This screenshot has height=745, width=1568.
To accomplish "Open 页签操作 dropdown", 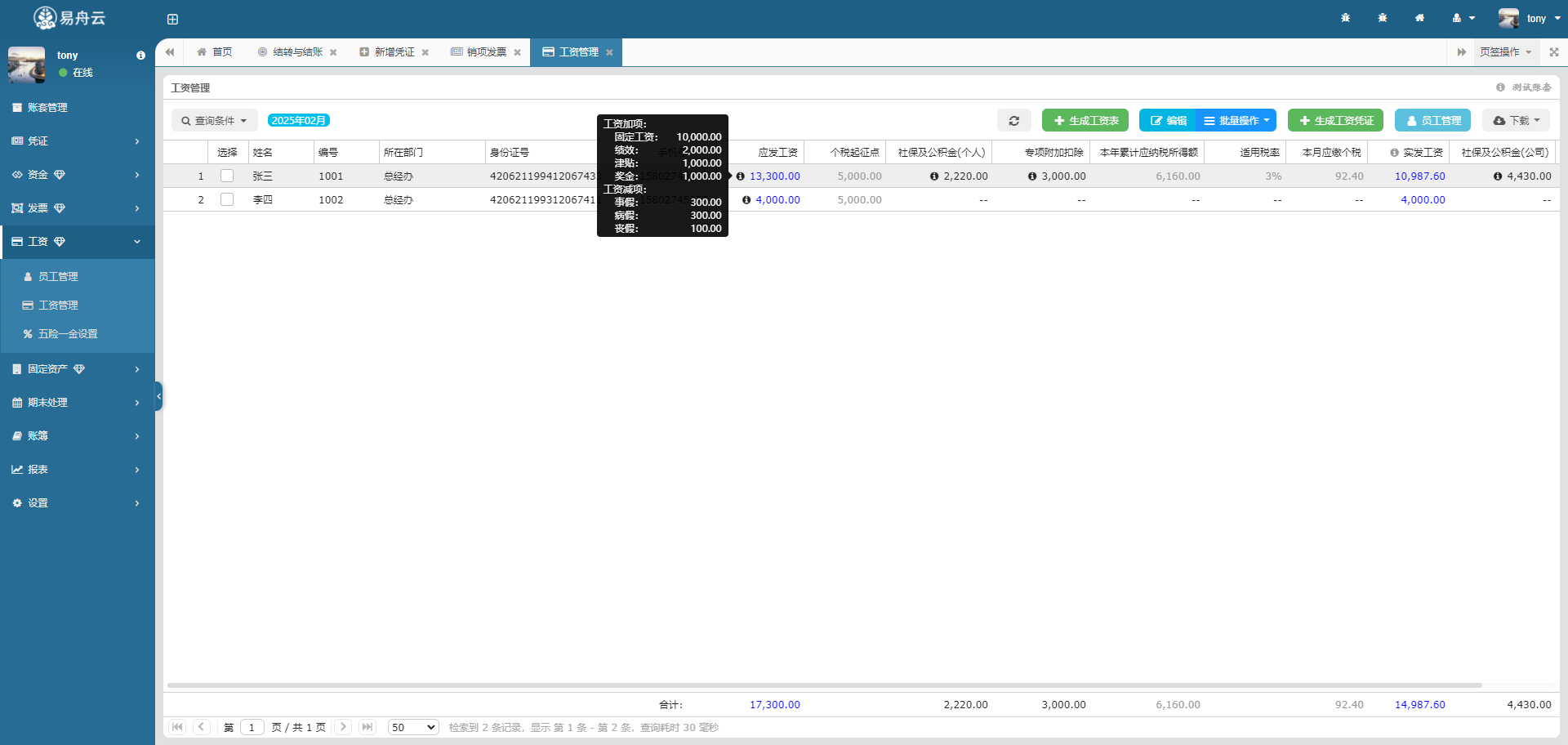I will [1505, 52].
